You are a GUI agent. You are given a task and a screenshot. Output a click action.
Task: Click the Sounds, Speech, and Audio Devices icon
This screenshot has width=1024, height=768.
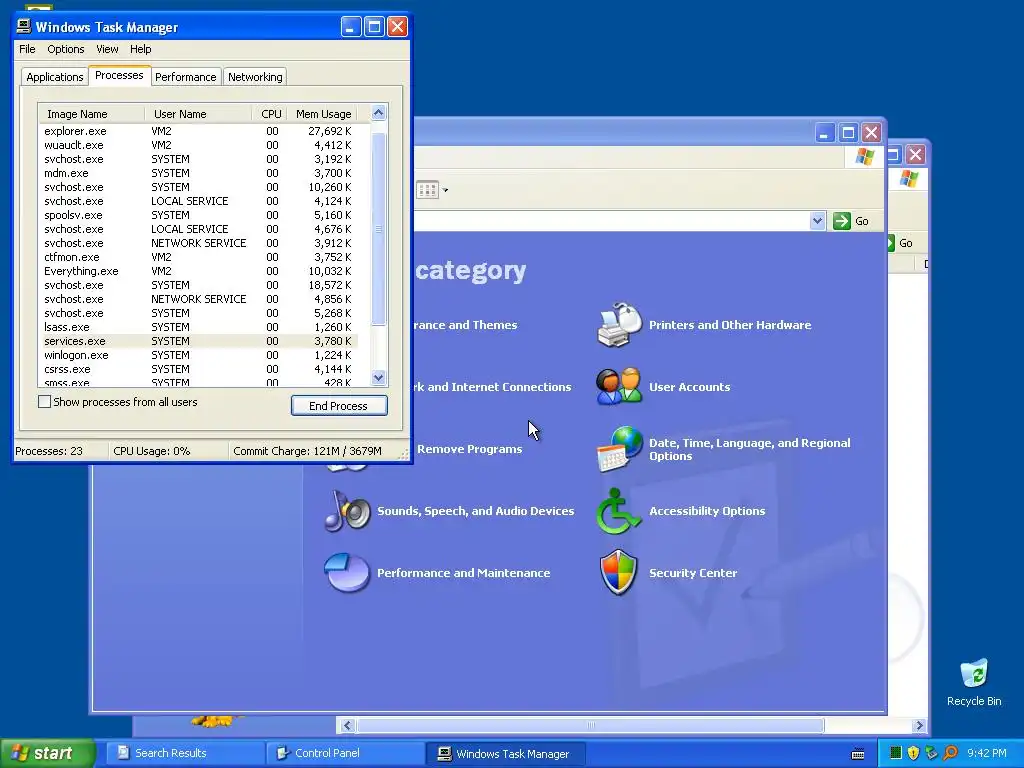347,511
